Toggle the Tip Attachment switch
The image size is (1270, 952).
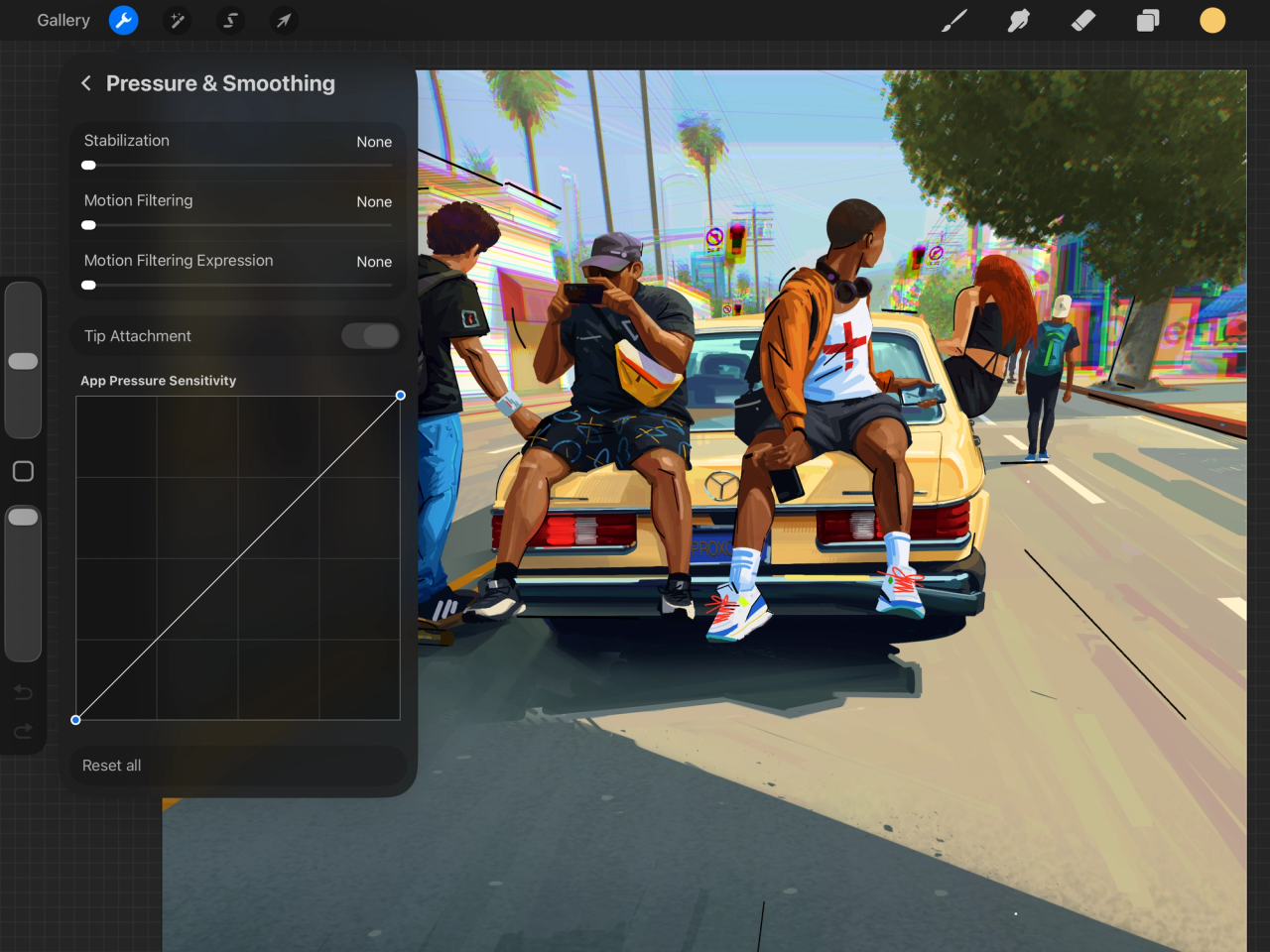click(370, 336)
